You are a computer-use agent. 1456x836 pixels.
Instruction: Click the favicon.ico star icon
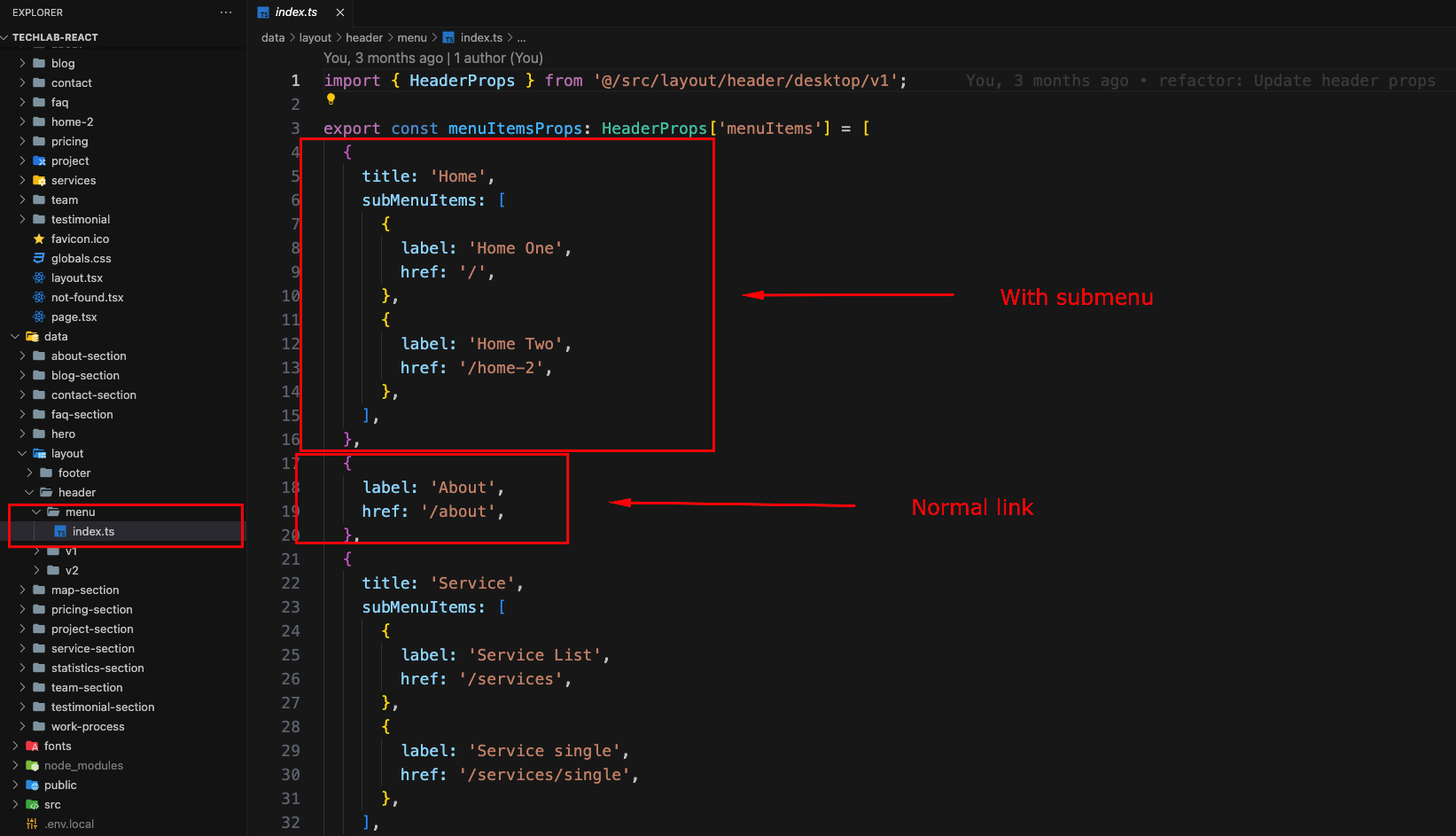point(39,239)
